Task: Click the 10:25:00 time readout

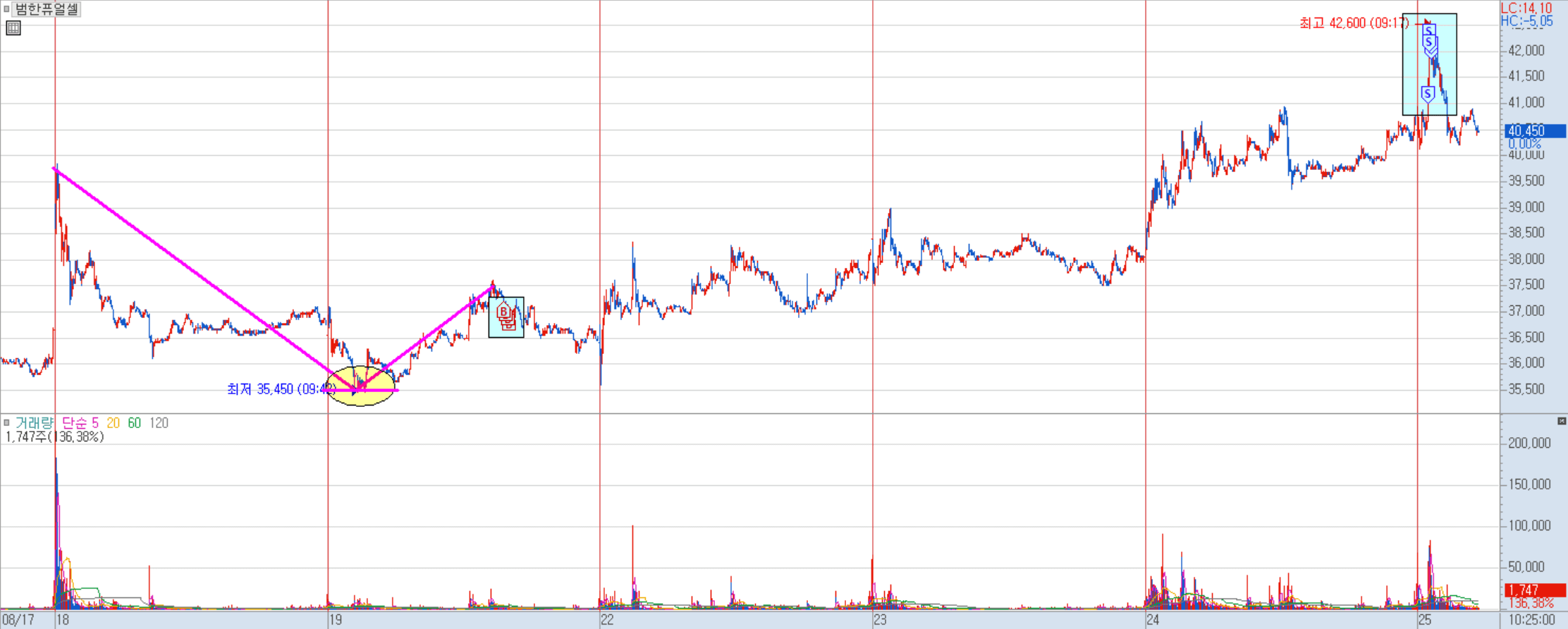Action: (x=1531, y=620)
